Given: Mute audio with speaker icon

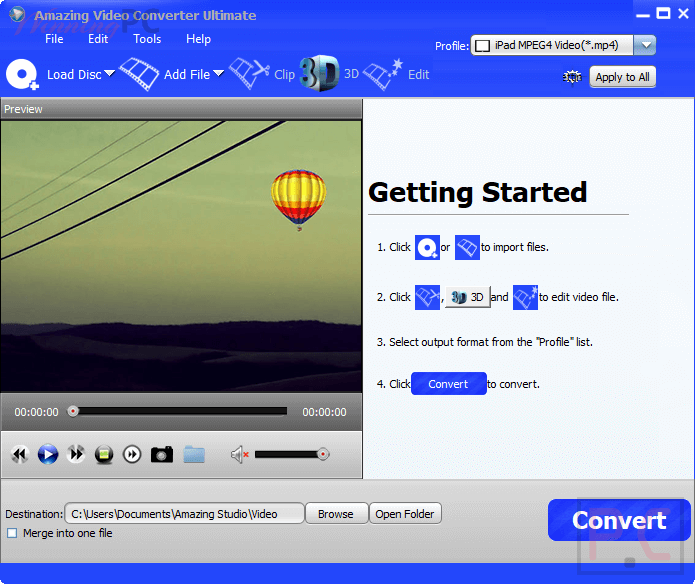Looking at the screenshot, I should (239, 455).
